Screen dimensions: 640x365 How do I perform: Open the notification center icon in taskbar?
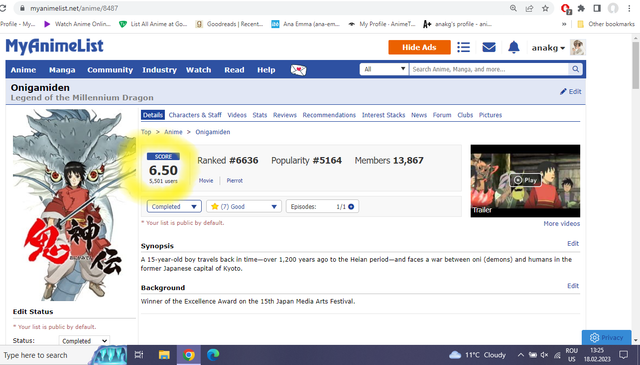tap(623, 354)
